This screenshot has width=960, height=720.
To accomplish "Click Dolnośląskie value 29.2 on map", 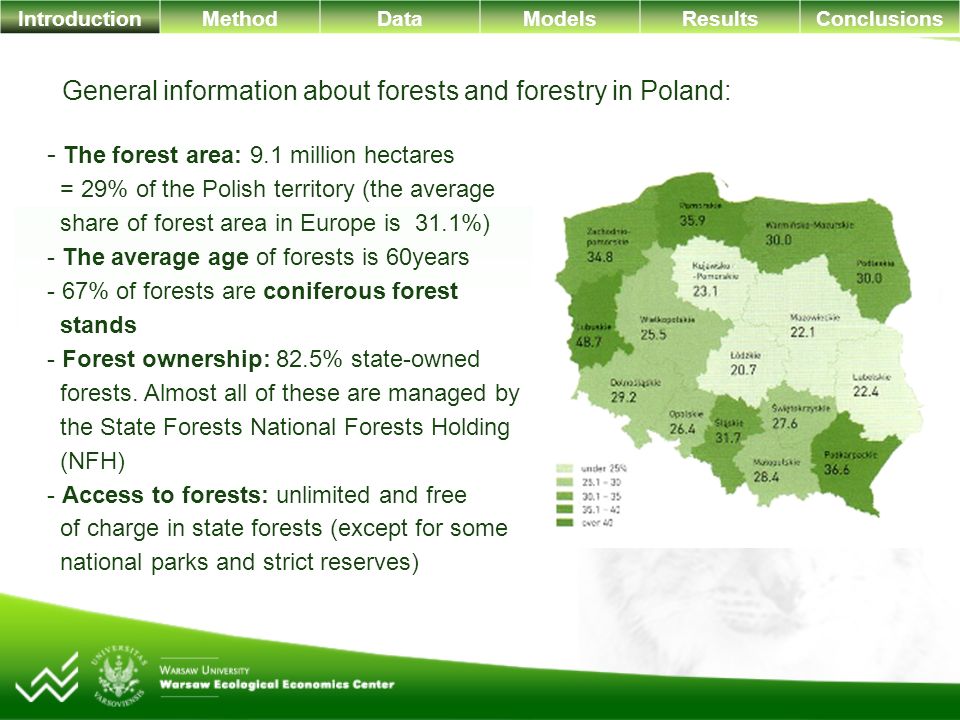I will (x=623, y=397).
